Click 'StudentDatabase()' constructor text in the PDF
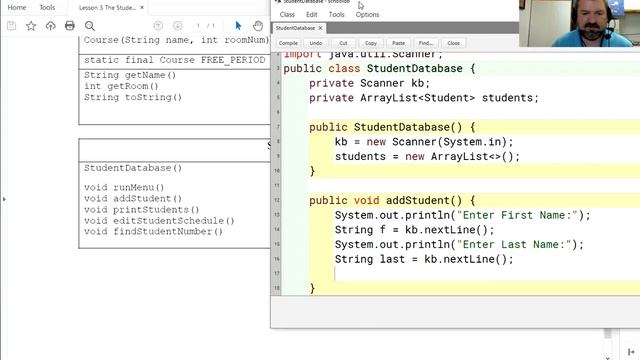 [133, 168]
